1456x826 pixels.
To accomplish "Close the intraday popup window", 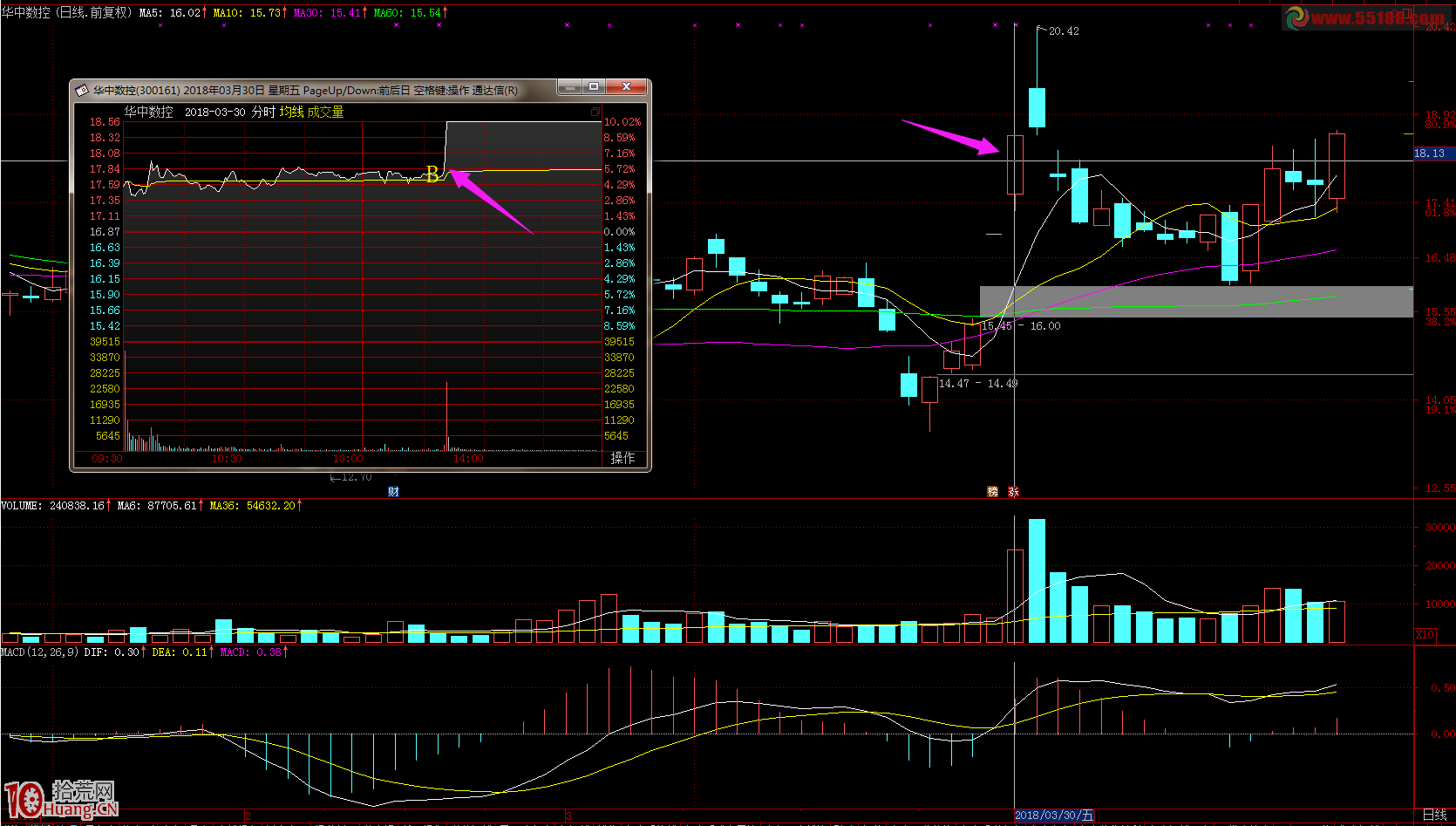I will click(626, 87).
